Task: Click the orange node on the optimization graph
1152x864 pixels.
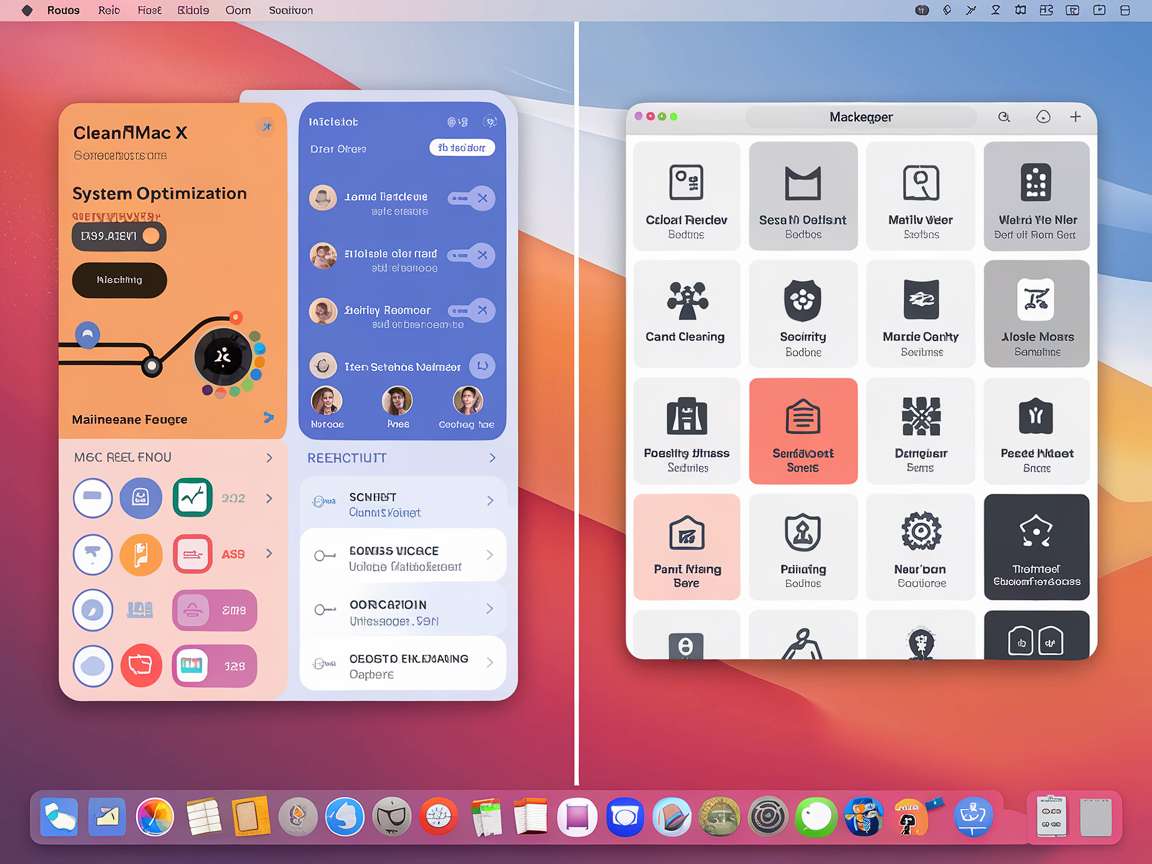Action: (x=235, y=317)
